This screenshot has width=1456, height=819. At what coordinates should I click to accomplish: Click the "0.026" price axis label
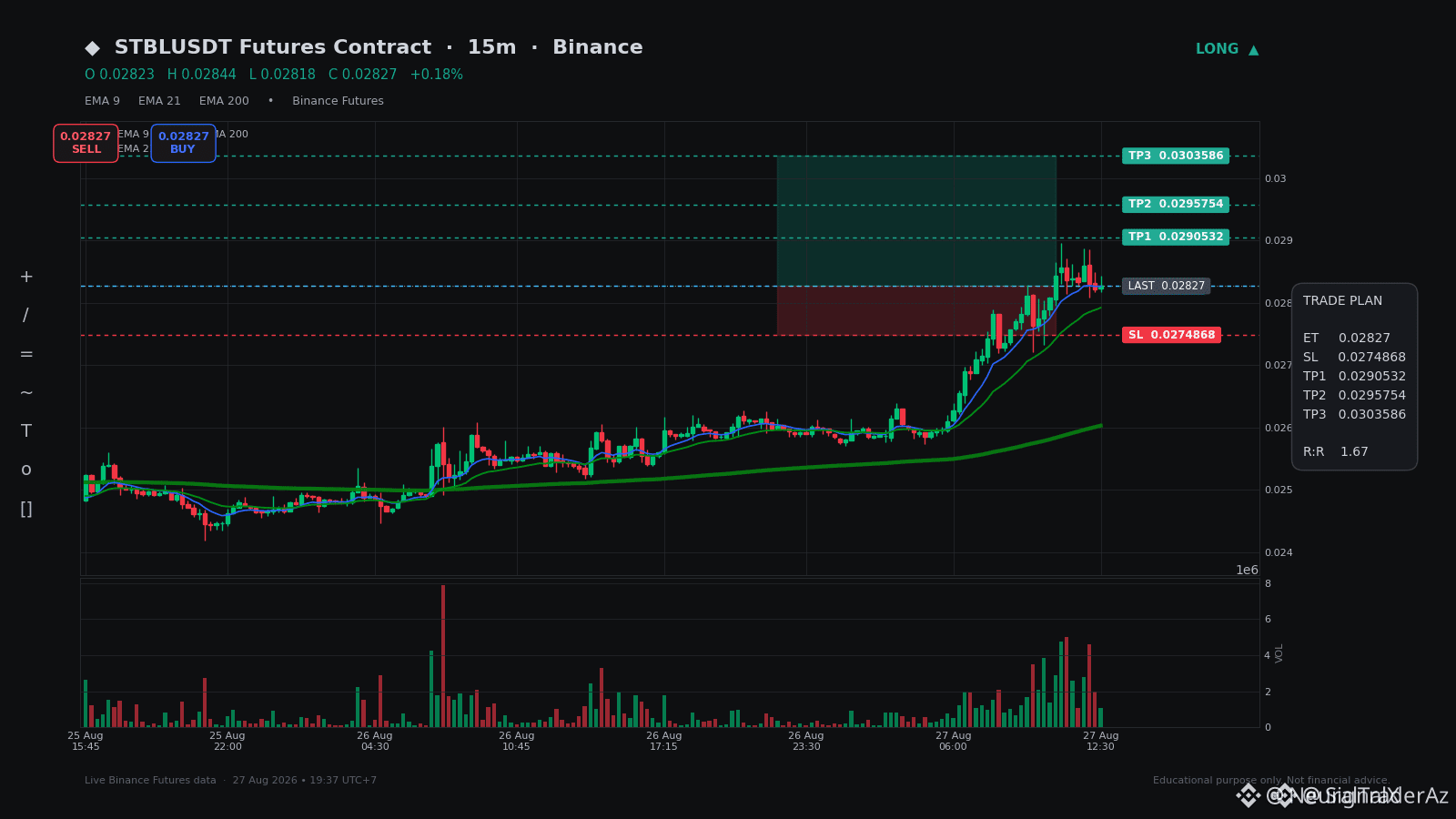(x=1279, y=428)
